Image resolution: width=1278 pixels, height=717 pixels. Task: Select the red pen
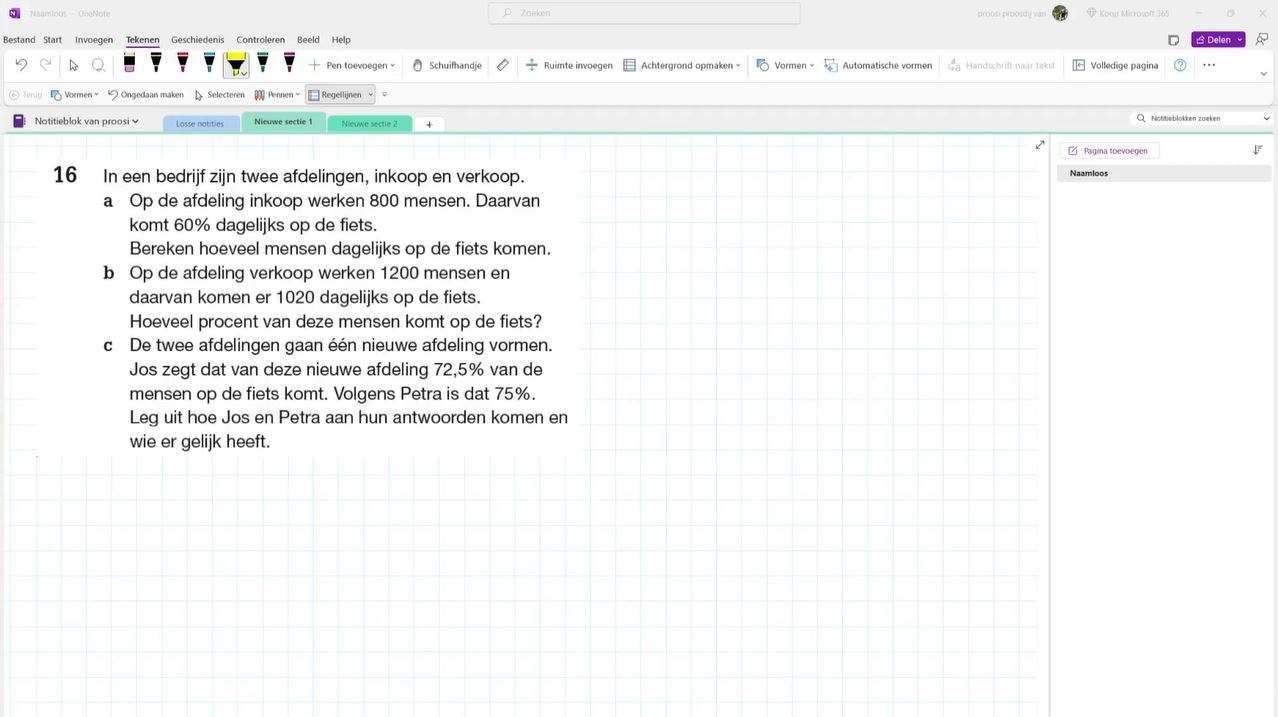coord(182,64)
